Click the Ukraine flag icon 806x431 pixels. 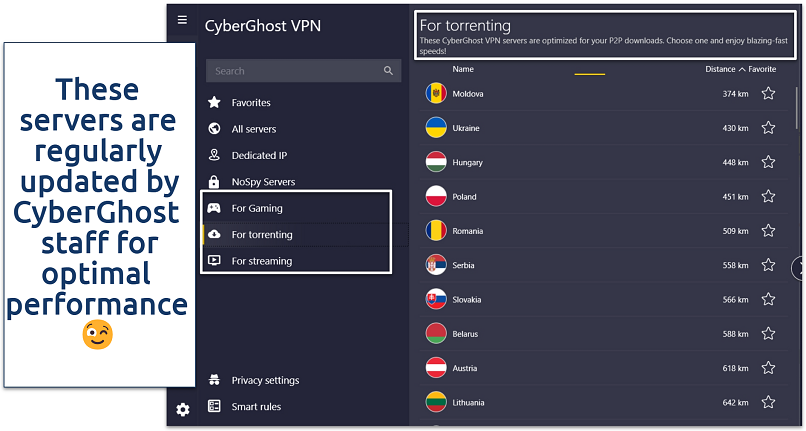point(435,128)
